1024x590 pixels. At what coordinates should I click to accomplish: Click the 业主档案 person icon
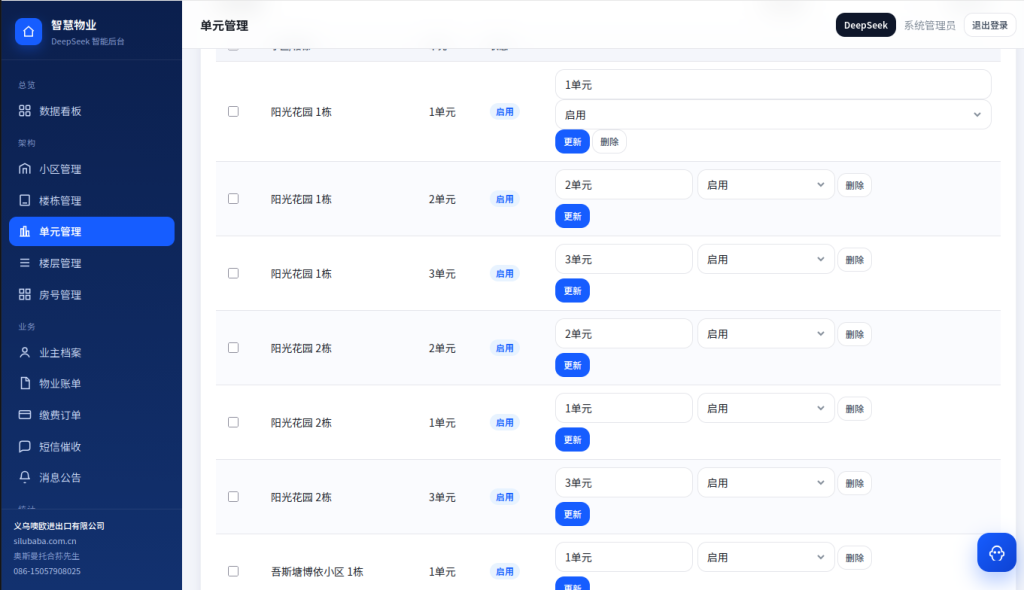[x=25, y=352]
